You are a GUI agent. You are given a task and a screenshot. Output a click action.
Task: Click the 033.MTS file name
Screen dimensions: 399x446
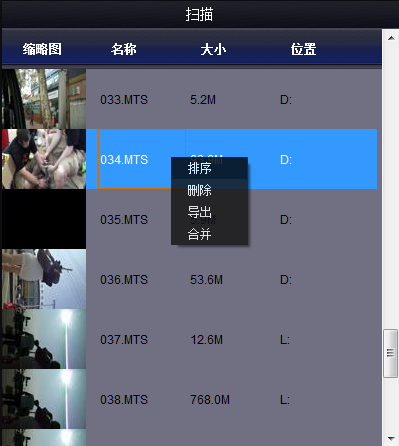[x=124, y=100]
